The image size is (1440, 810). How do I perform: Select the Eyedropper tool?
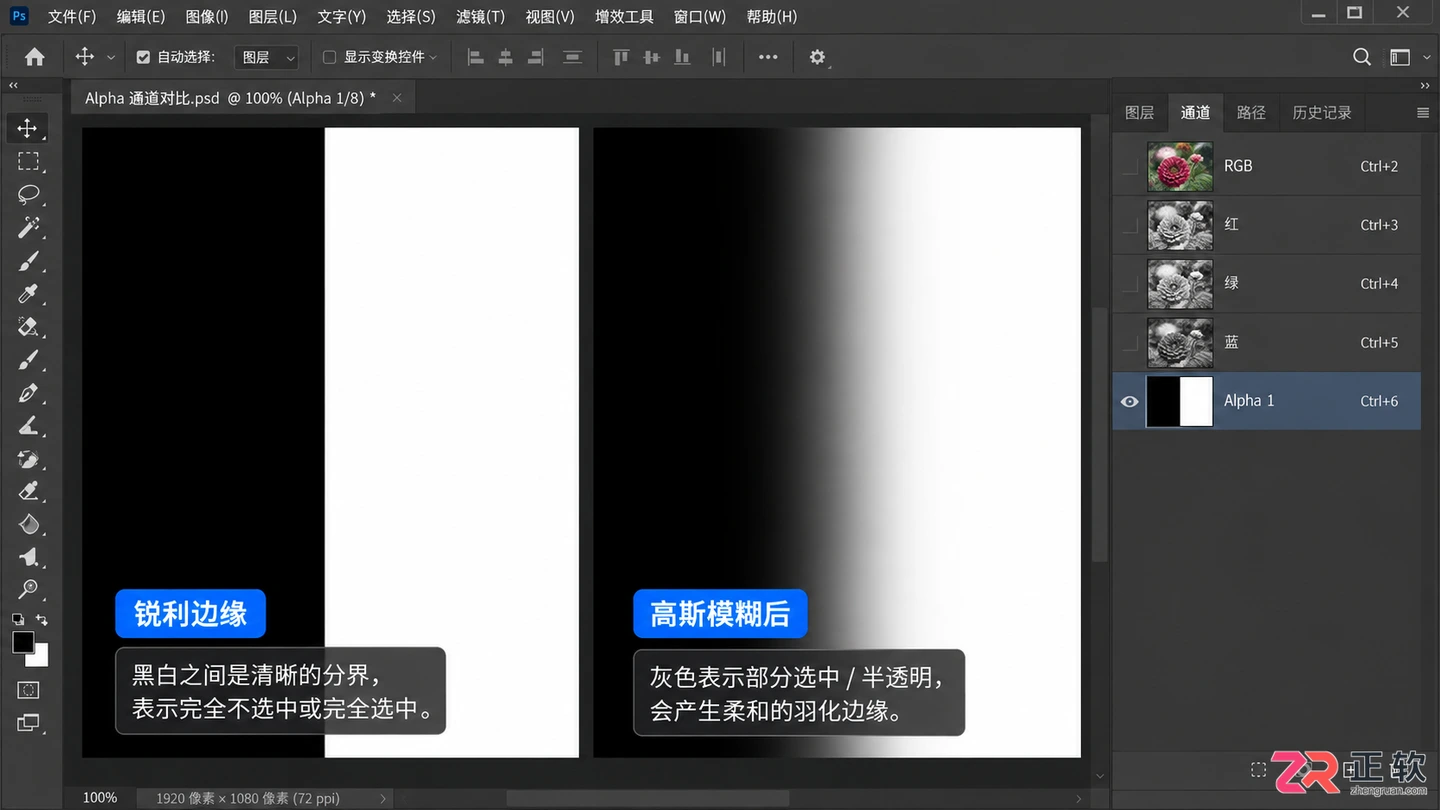[28, 294]
